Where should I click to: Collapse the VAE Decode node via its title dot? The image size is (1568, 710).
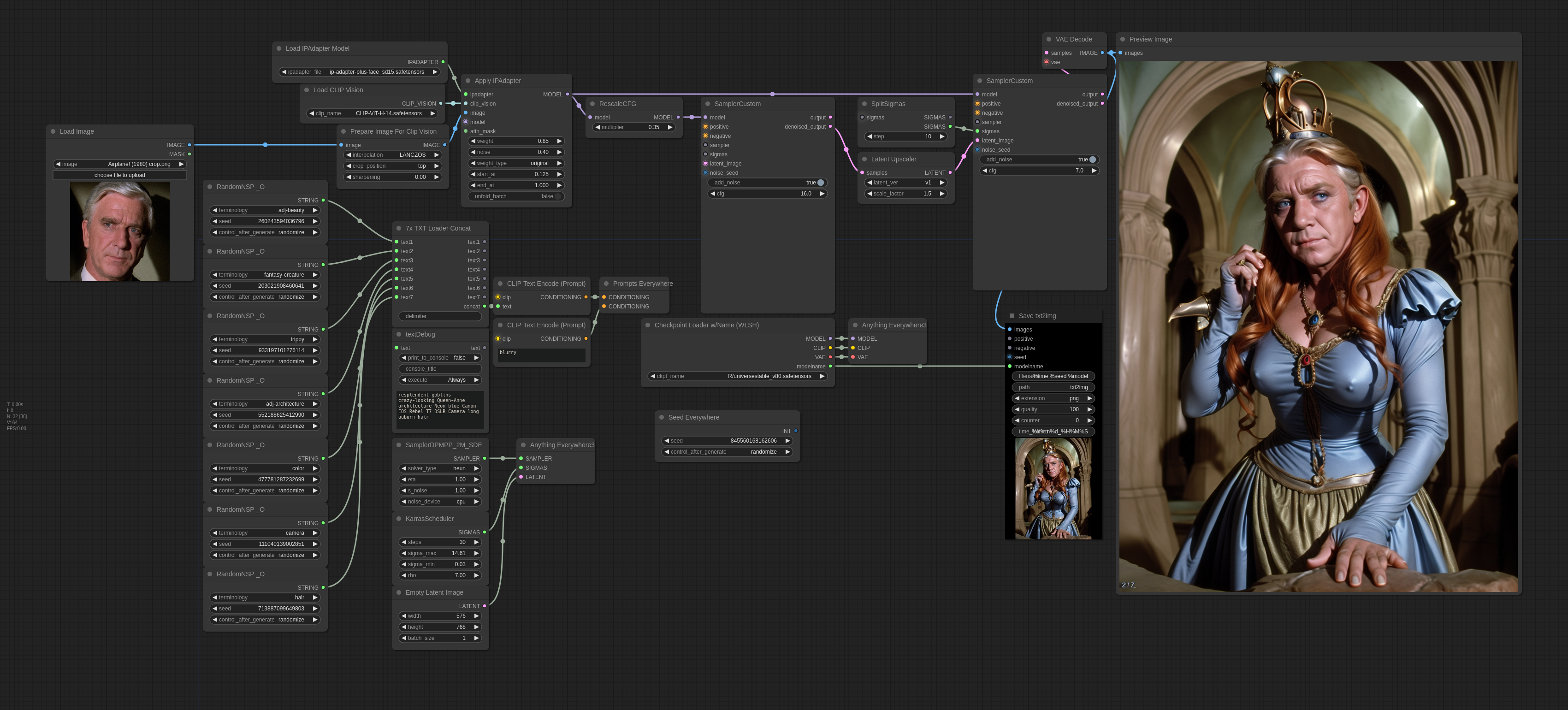click(x=1049, y=40)
